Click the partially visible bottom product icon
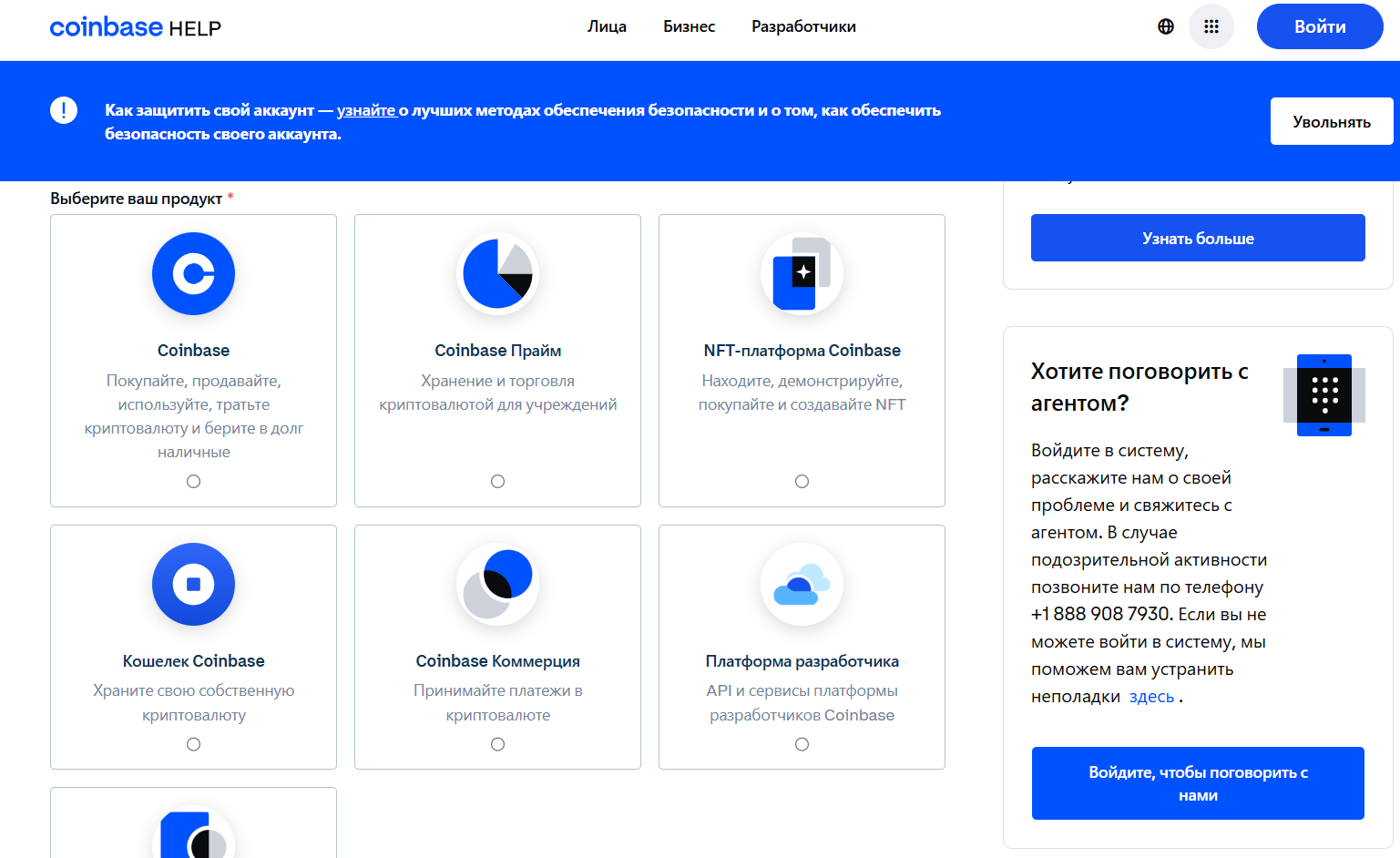Screen dimensions: 1400x858 (193, 833)
